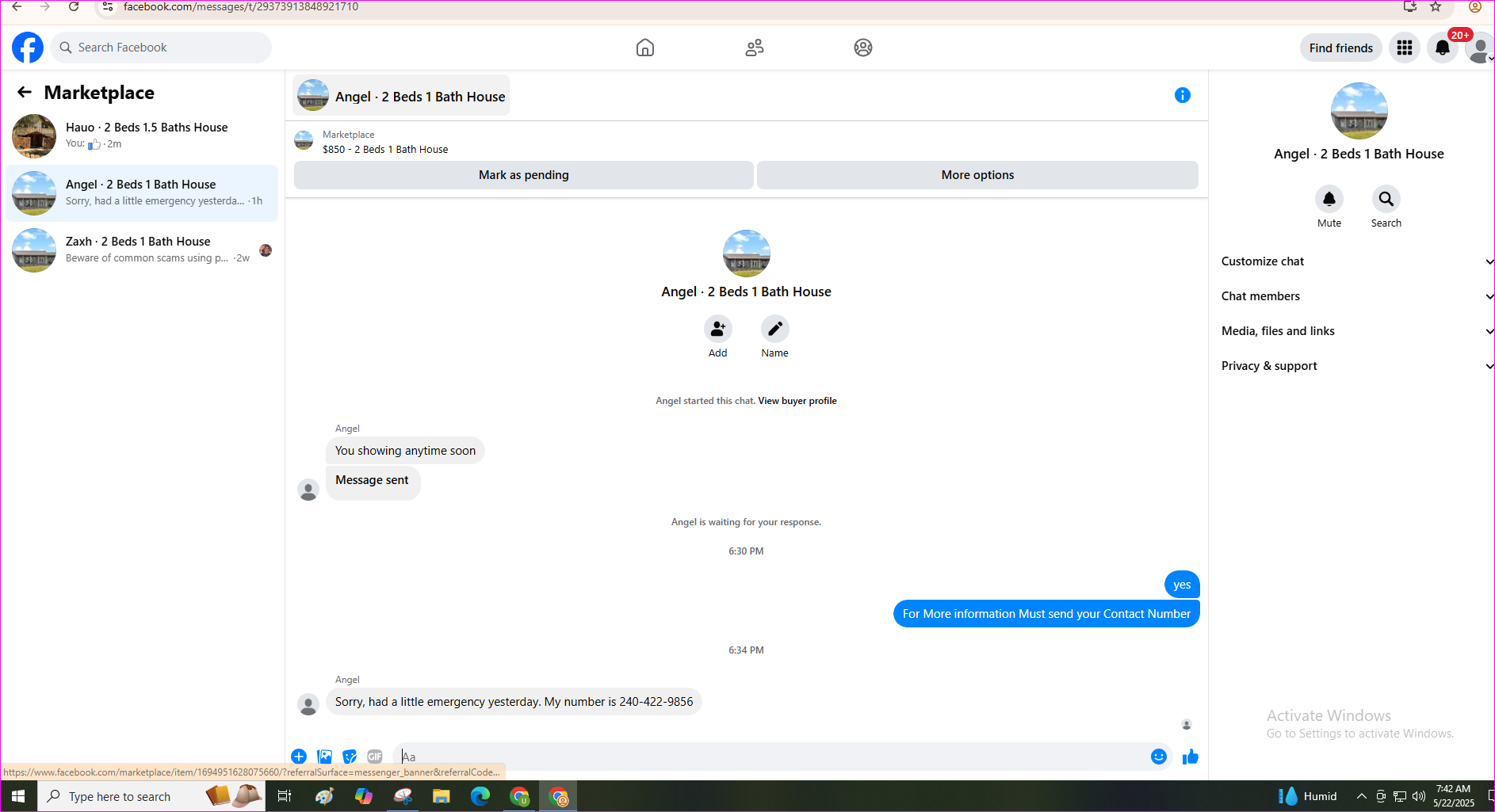
Task: Open the Friends icon in top navigation
Action: click(755, 48)
